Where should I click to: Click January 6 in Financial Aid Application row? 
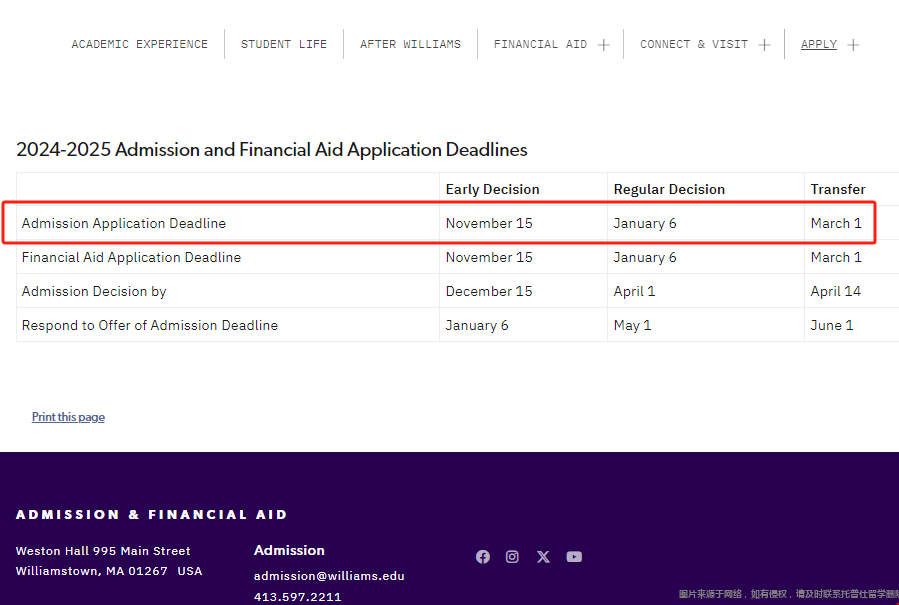coord(645,257)
